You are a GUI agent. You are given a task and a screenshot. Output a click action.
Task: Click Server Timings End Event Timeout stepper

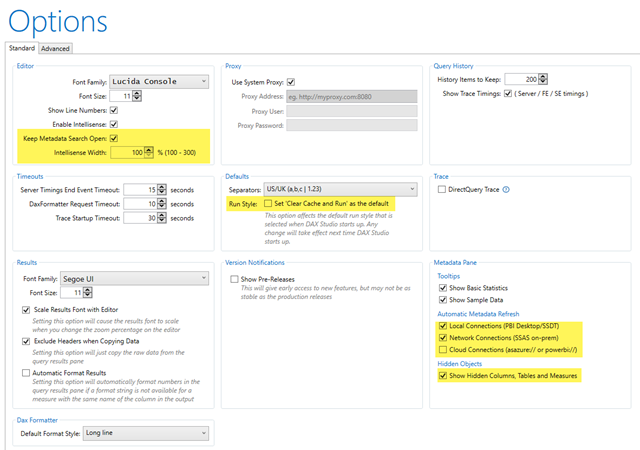point(162,189)
